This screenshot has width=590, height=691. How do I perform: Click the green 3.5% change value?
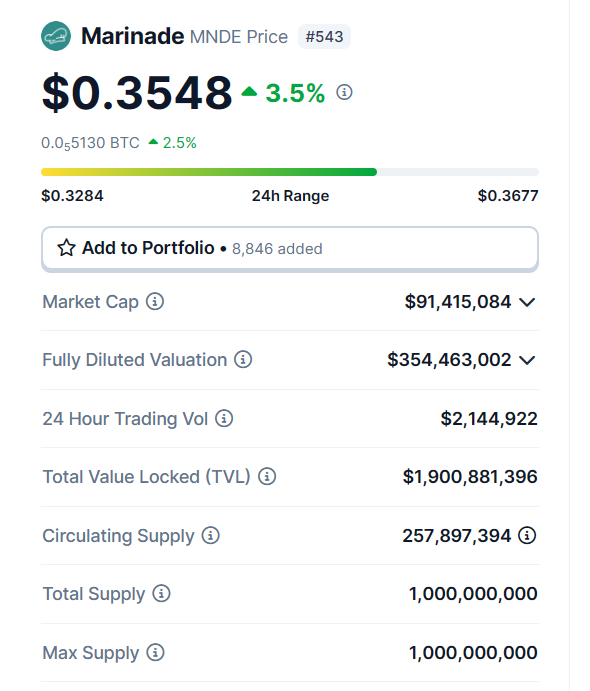tap(295, 93)
